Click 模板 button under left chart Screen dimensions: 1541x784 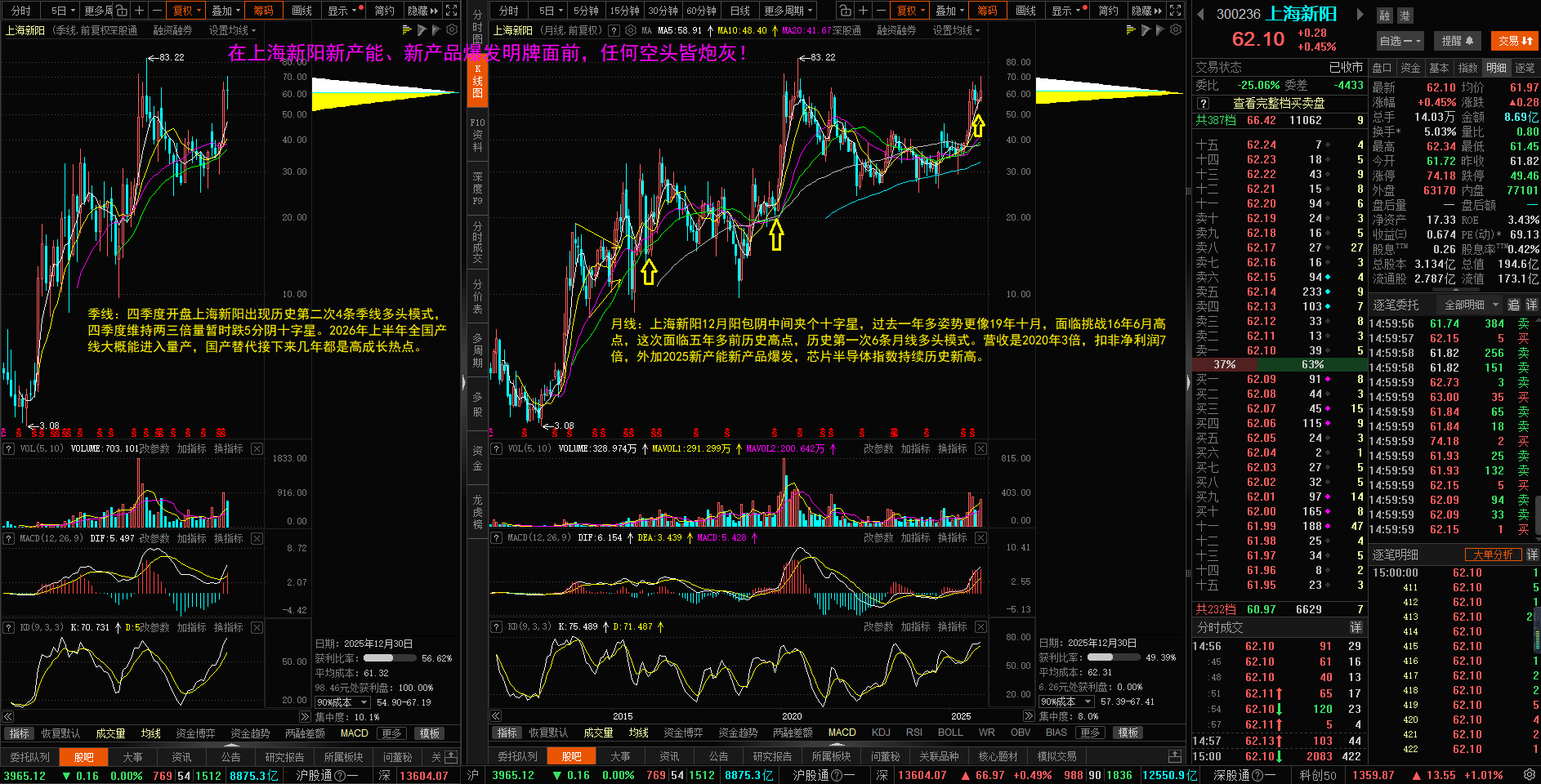(x=429, y=733)
